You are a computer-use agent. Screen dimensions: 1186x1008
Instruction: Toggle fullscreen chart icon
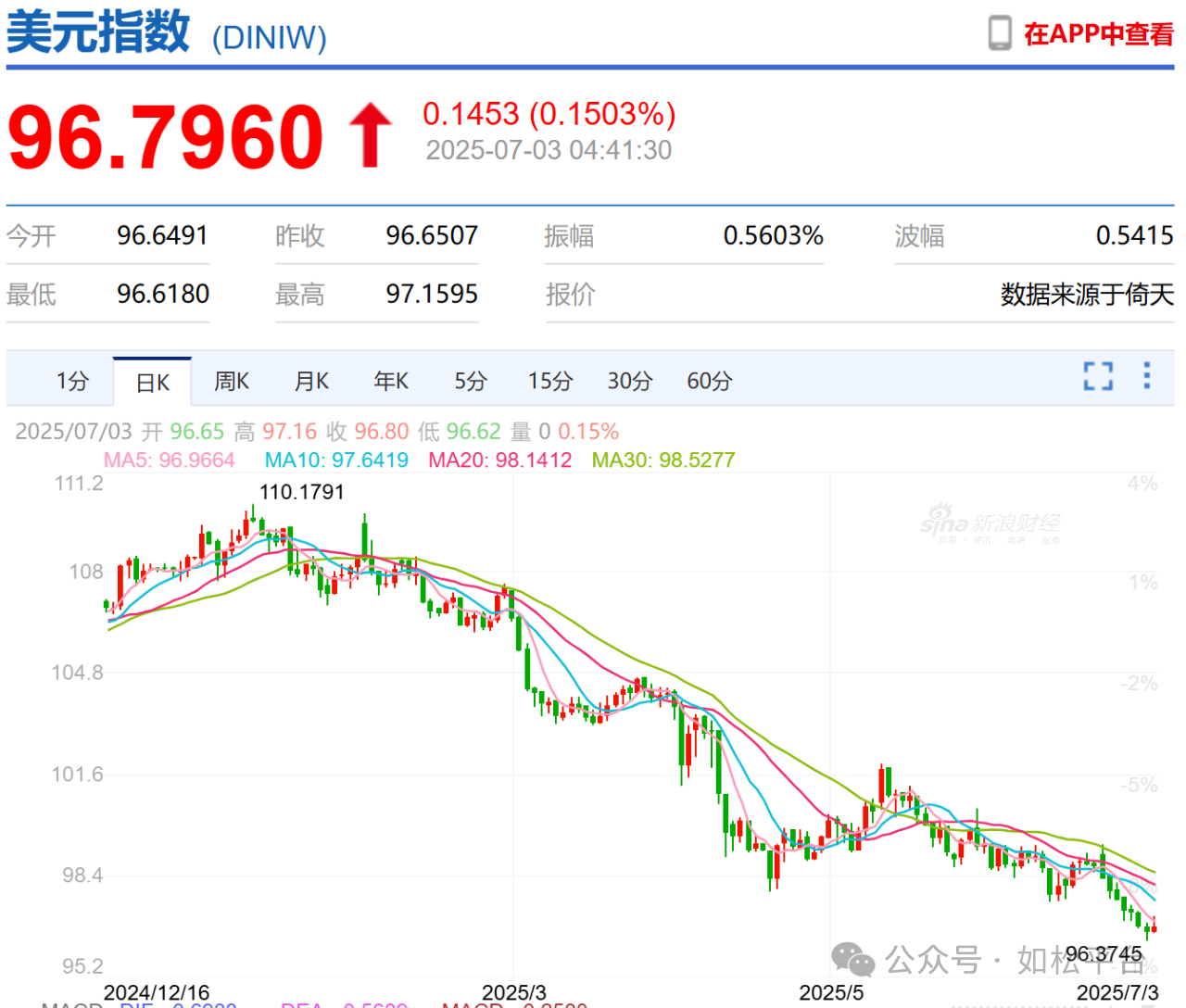[1099, 376]
